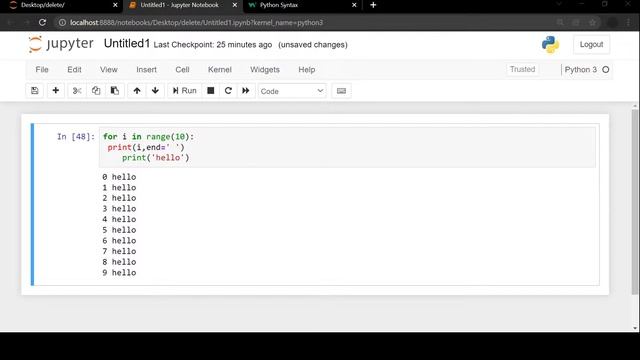
Task: Restart kernel and run all cells icon
Action: tap(246, 91)
